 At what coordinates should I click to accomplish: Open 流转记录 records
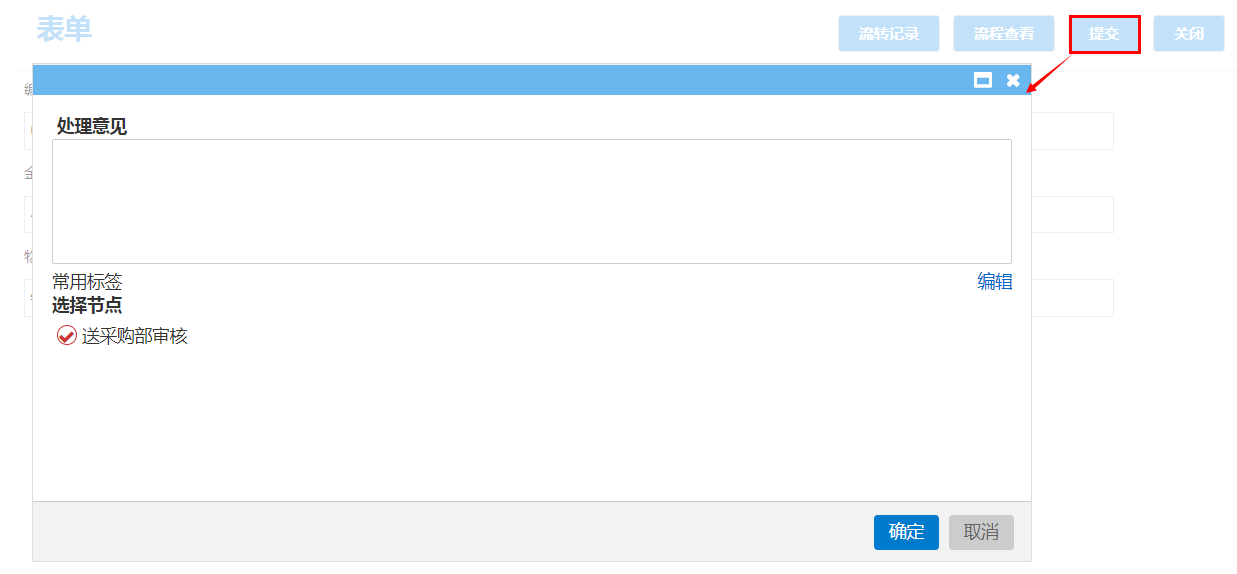(x=889, y=34)
